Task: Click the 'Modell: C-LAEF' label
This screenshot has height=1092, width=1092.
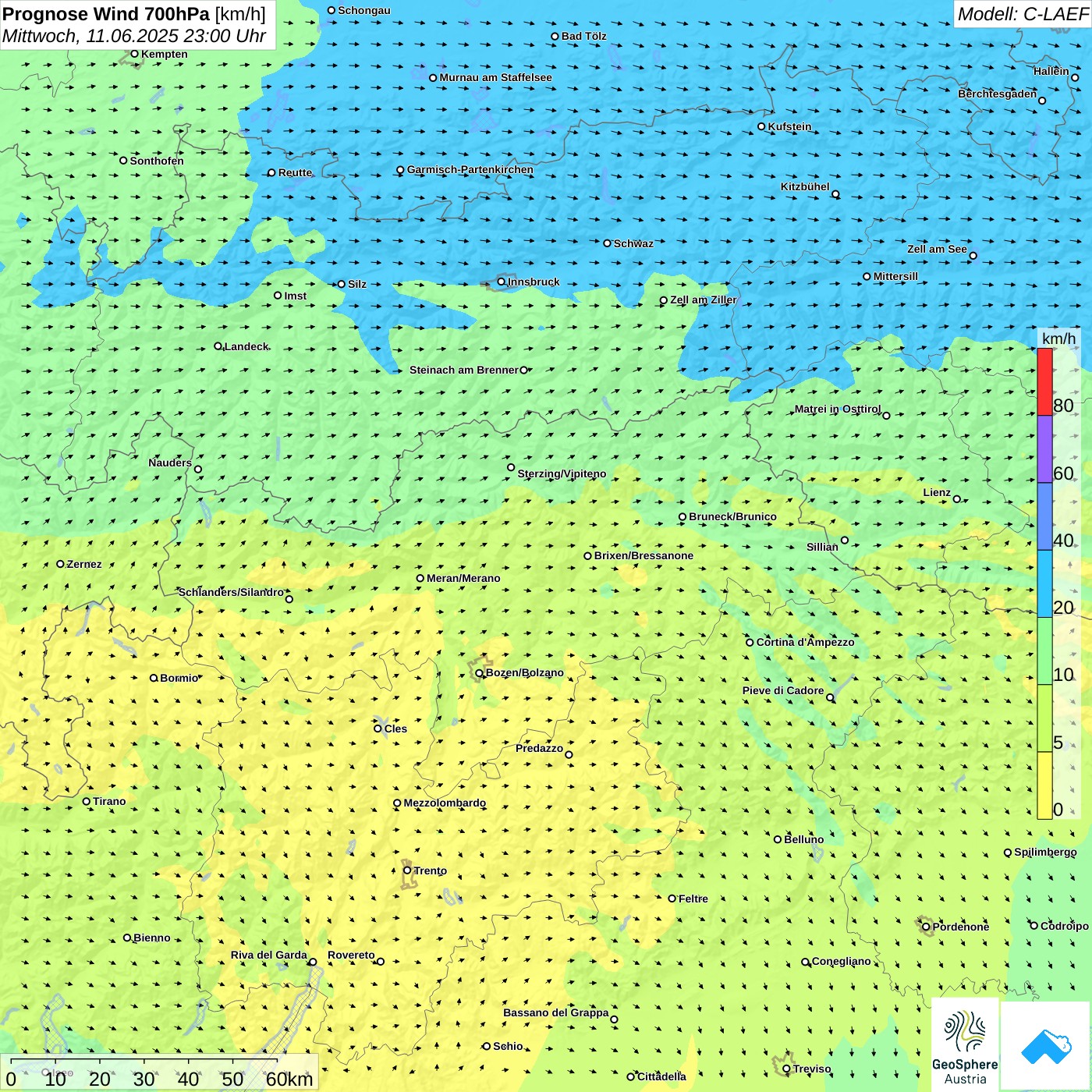Action: pyautogui.click(x=1023, y=14)
